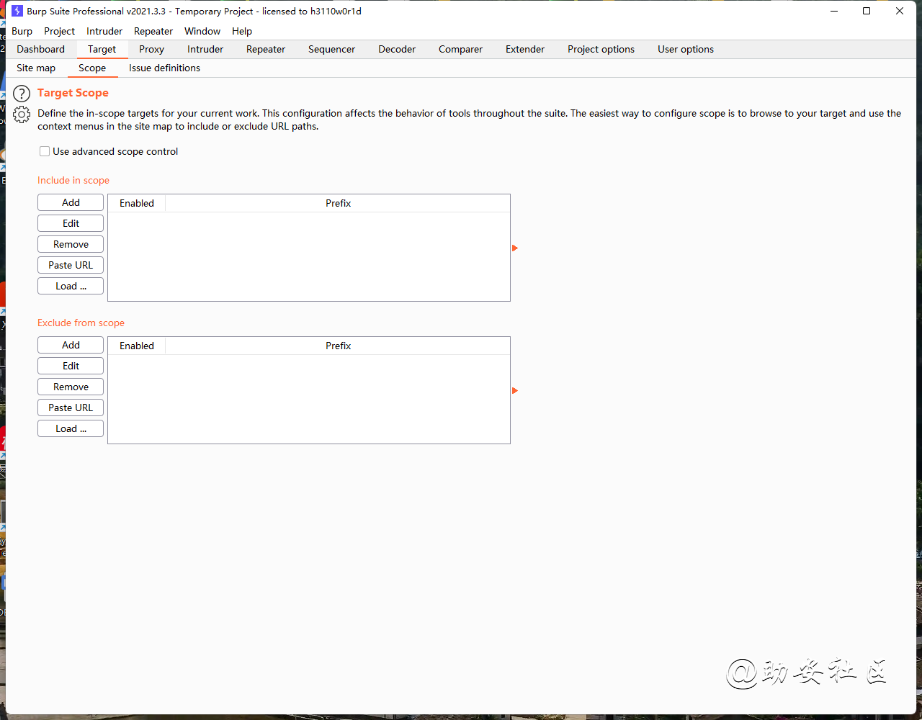
Task: Open the Project menu
Action: point(59,31)
